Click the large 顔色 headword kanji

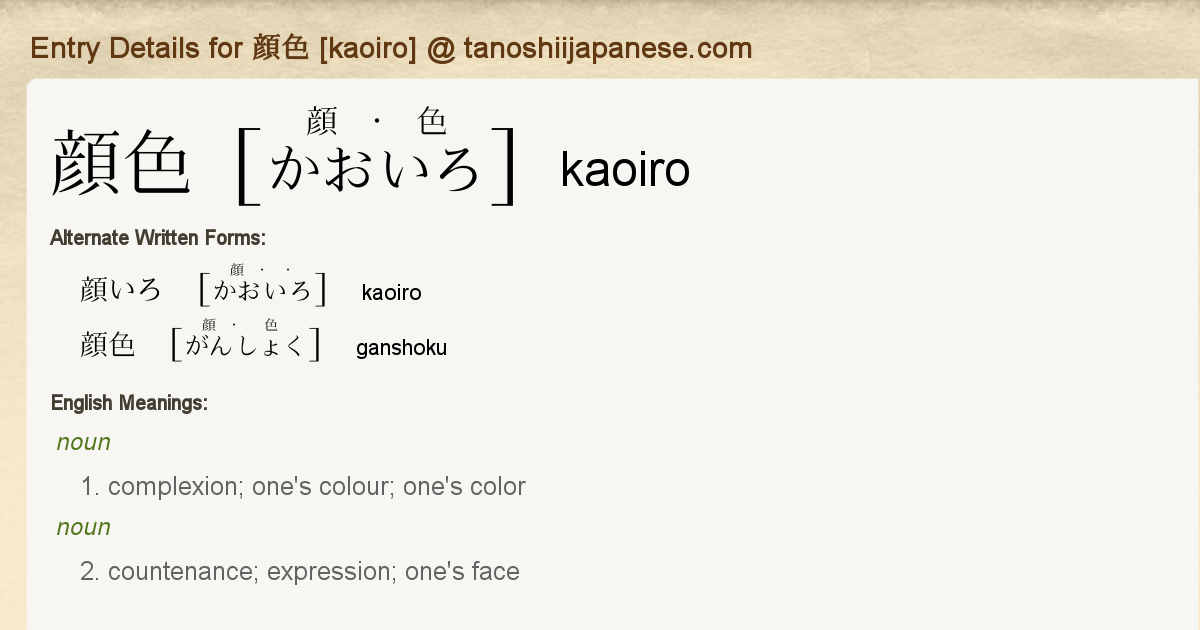pyautogui.click(x=120, y=162)
